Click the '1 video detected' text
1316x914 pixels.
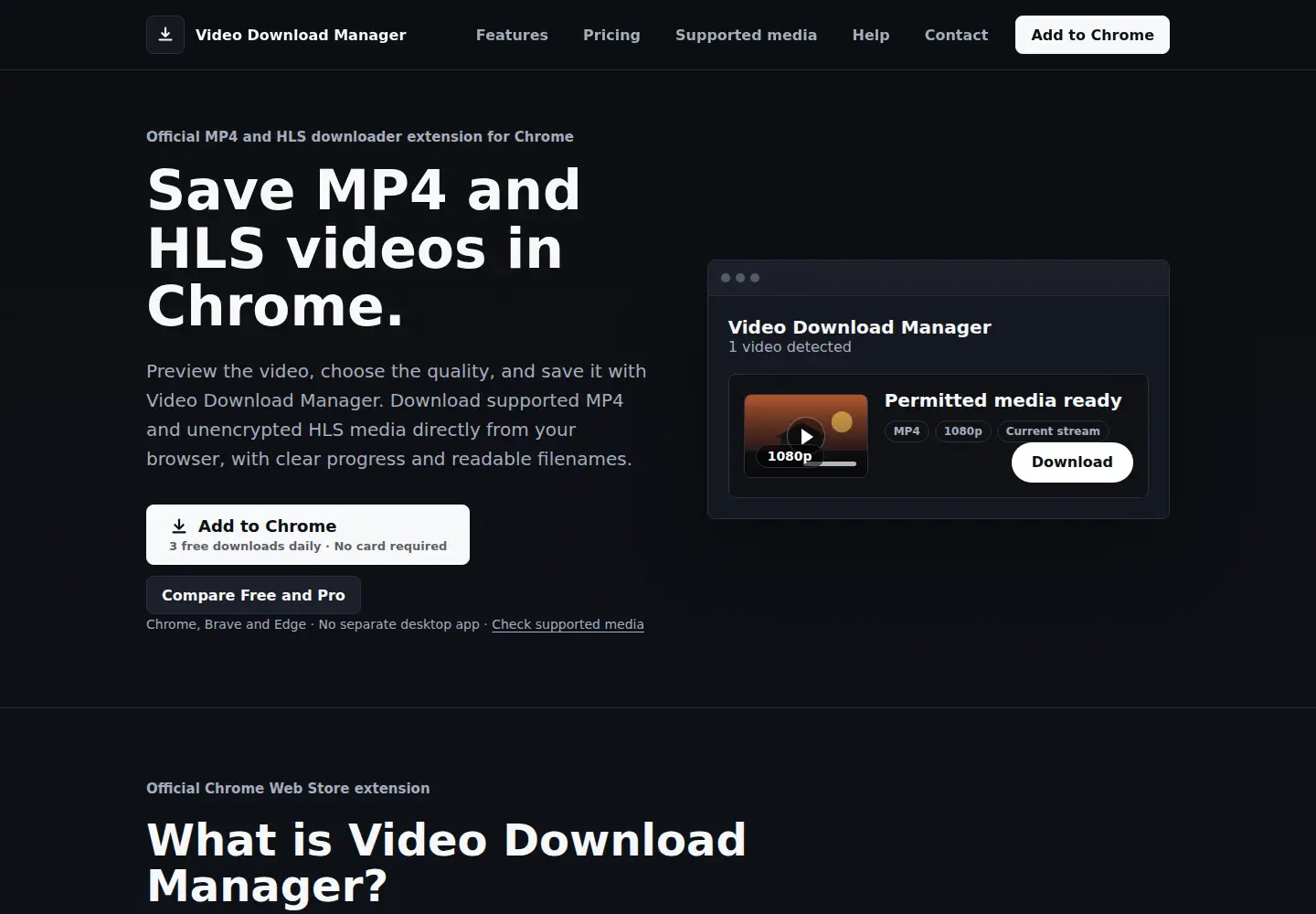790,347
